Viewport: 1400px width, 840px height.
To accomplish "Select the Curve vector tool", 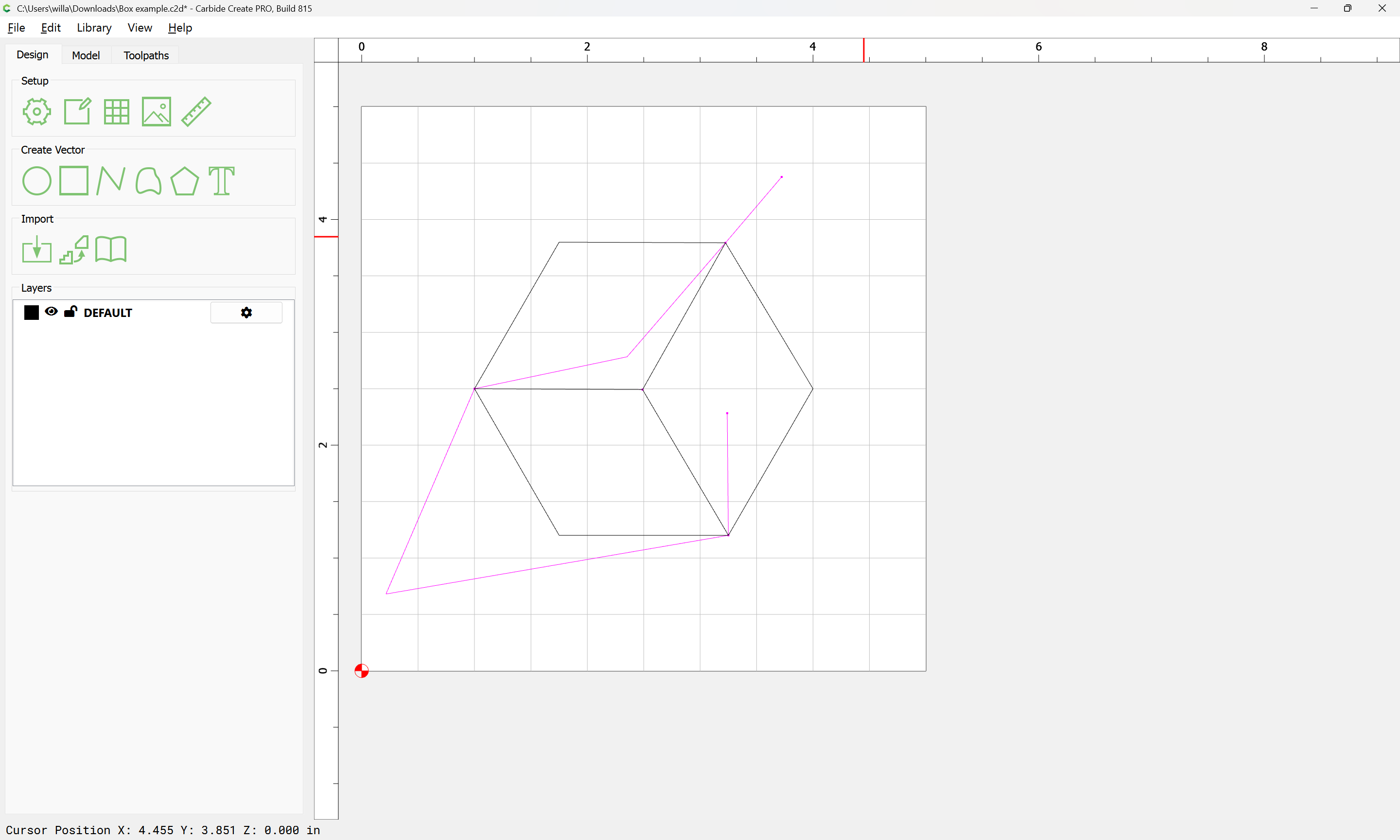I will click(x=148, y=180).
